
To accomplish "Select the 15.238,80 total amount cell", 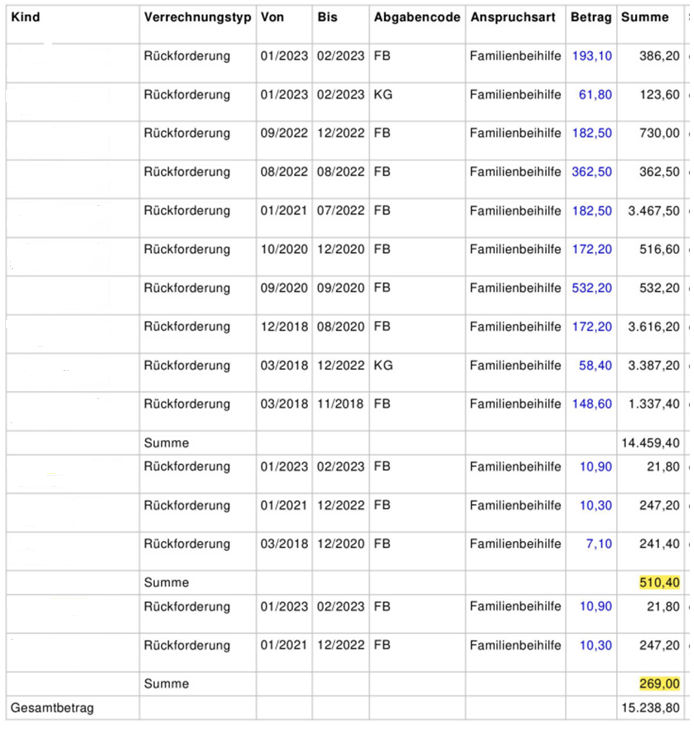I will pos(650,708).
